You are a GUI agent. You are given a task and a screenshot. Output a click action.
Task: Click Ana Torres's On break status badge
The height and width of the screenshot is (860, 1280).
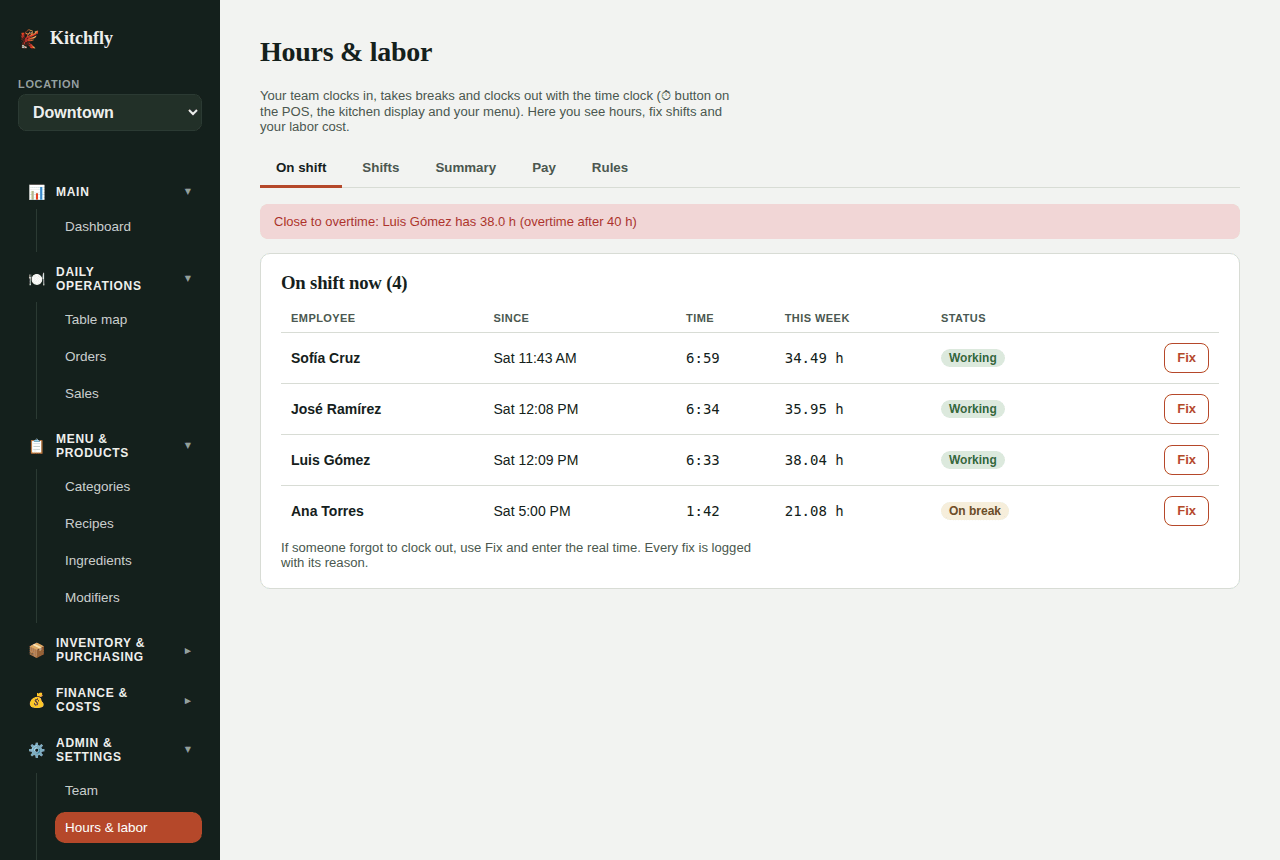(975, 511)
